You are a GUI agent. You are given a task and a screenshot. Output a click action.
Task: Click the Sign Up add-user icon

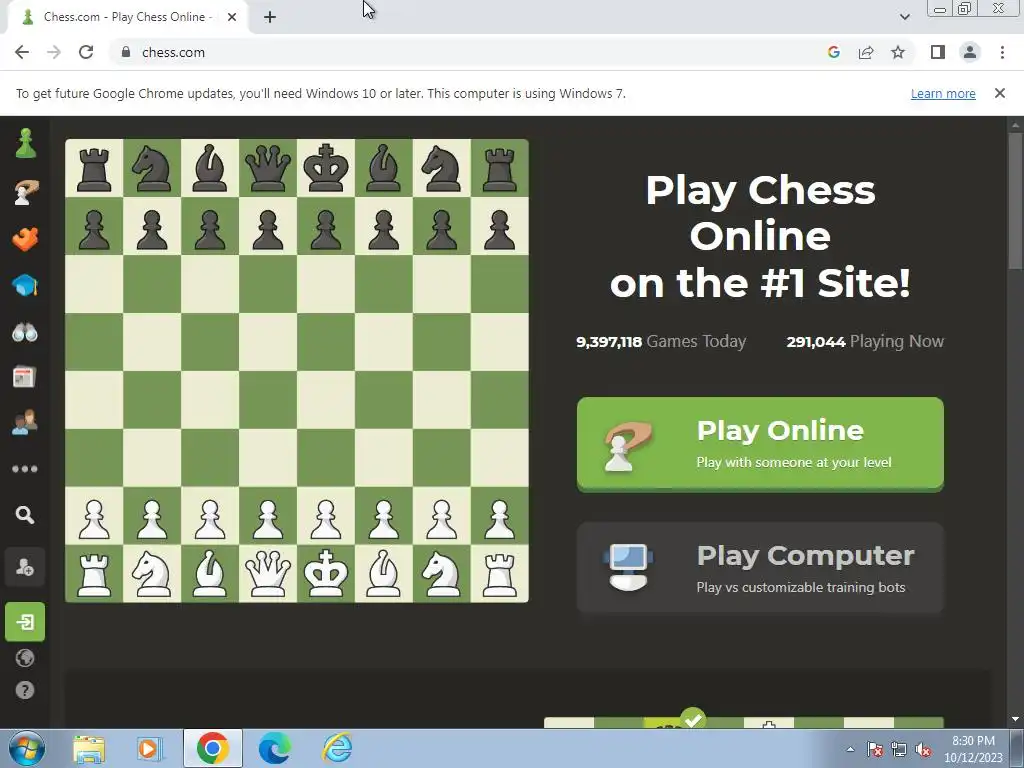(x=25, y=568)
